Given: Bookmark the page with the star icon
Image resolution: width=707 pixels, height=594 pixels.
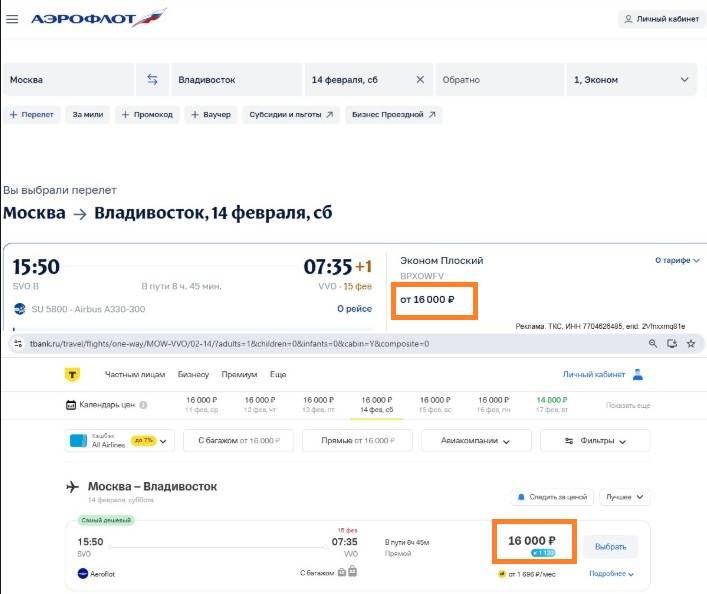Looking at the screenshot, I should pyautogui.click(x=672, y=343).
